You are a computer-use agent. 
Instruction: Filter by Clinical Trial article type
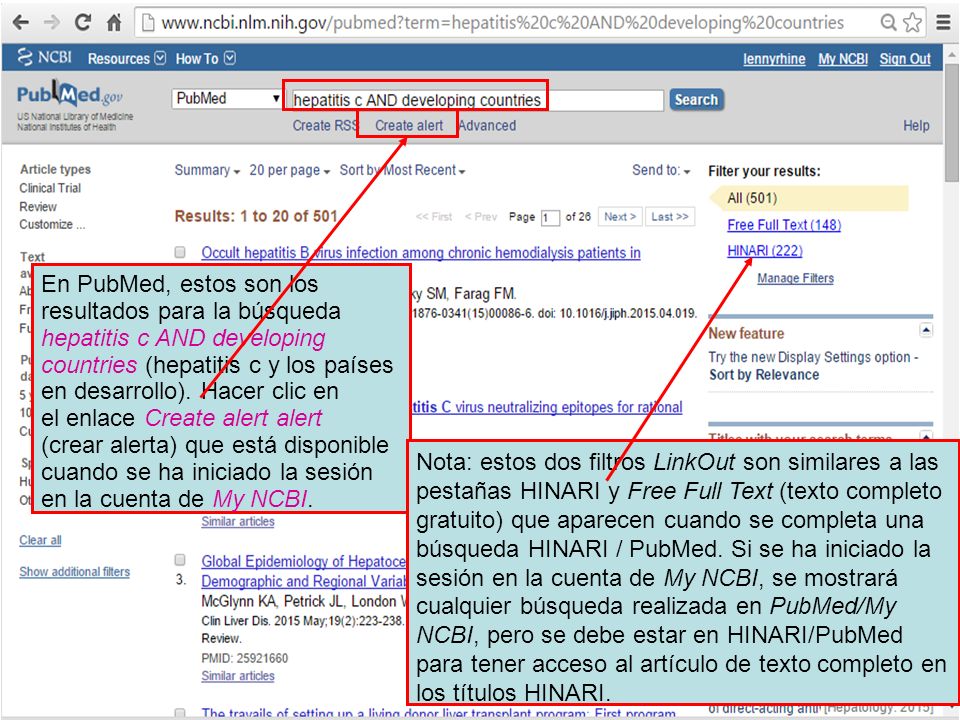coord(50,188)
